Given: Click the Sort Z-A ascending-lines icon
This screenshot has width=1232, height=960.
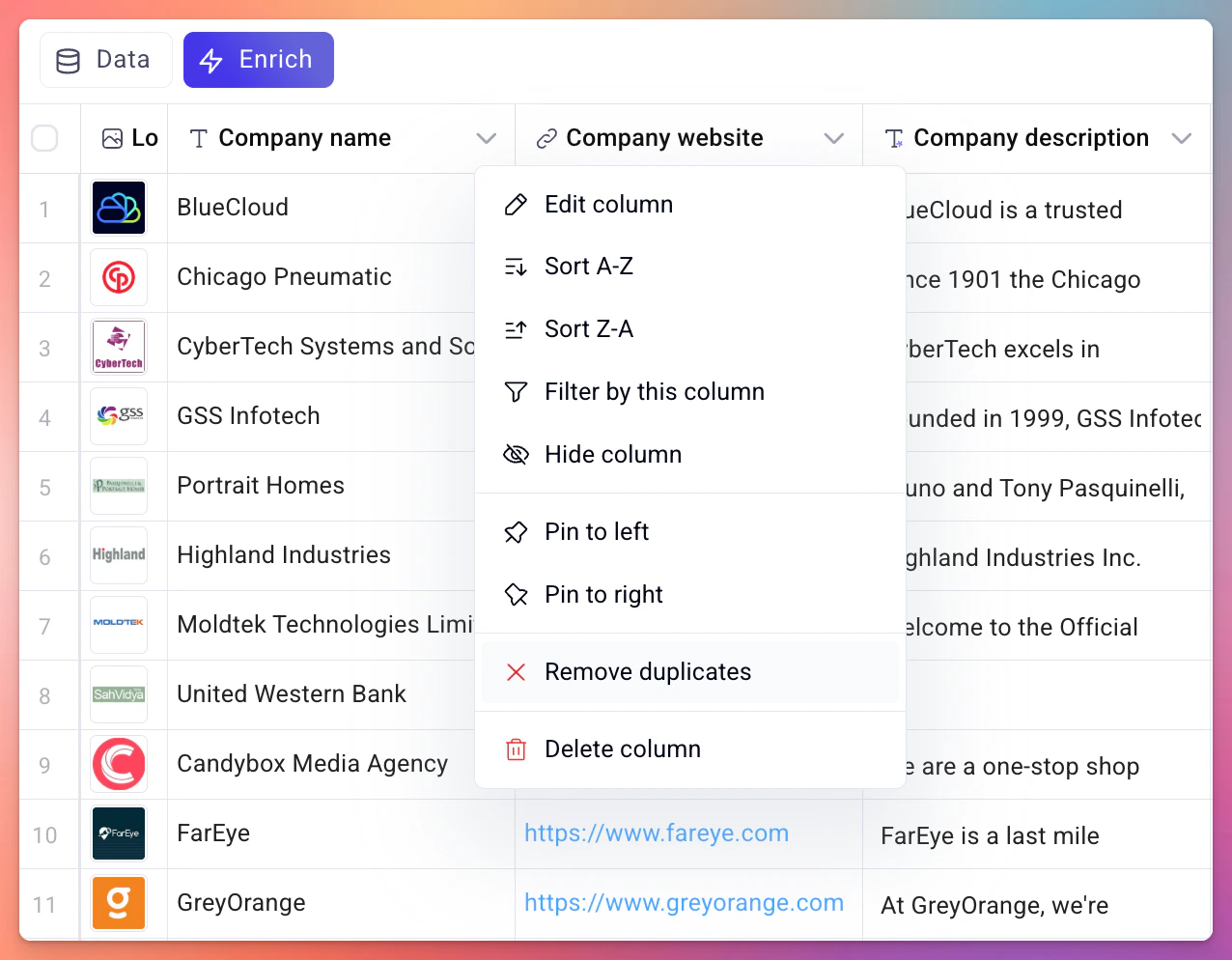Looking at the screenshot, I should coord(517,329).
